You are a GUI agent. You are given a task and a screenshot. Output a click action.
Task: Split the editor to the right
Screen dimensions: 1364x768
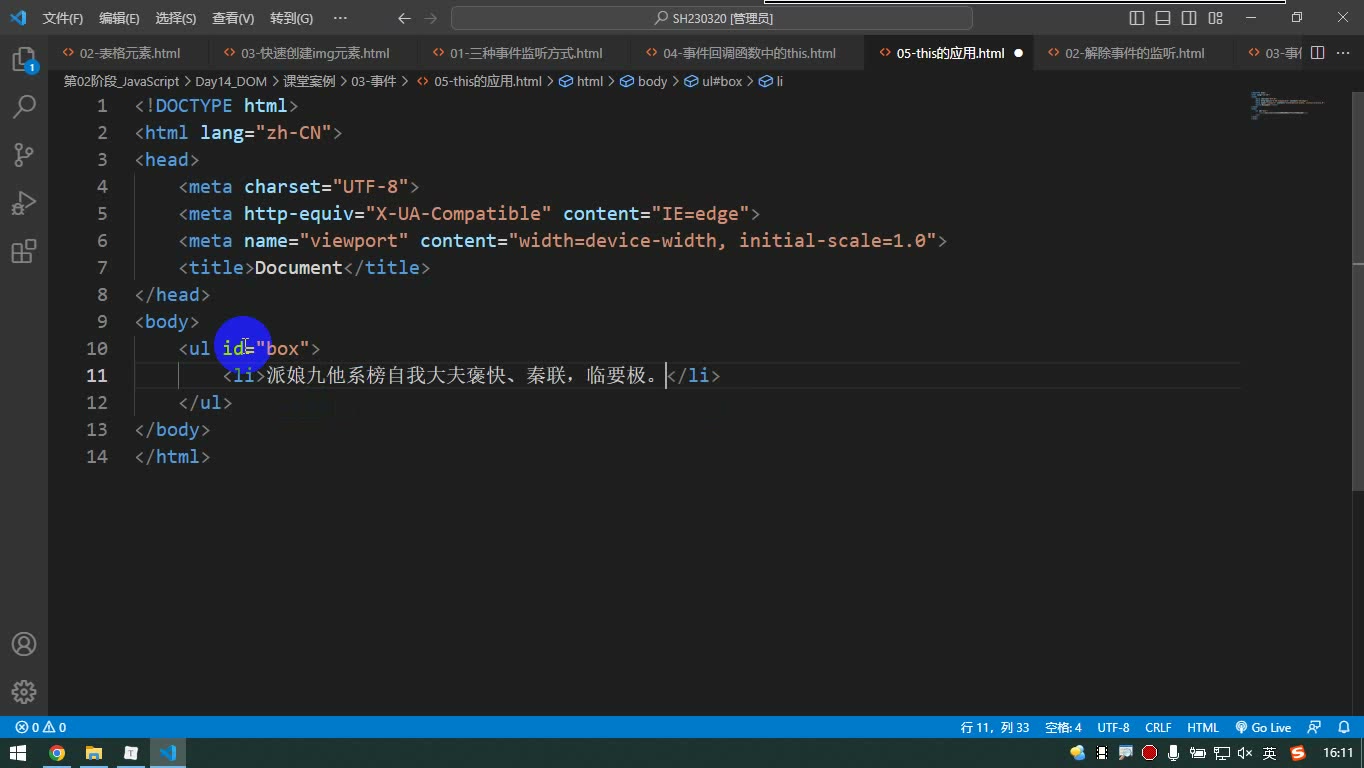click(x=1318, y=53)
